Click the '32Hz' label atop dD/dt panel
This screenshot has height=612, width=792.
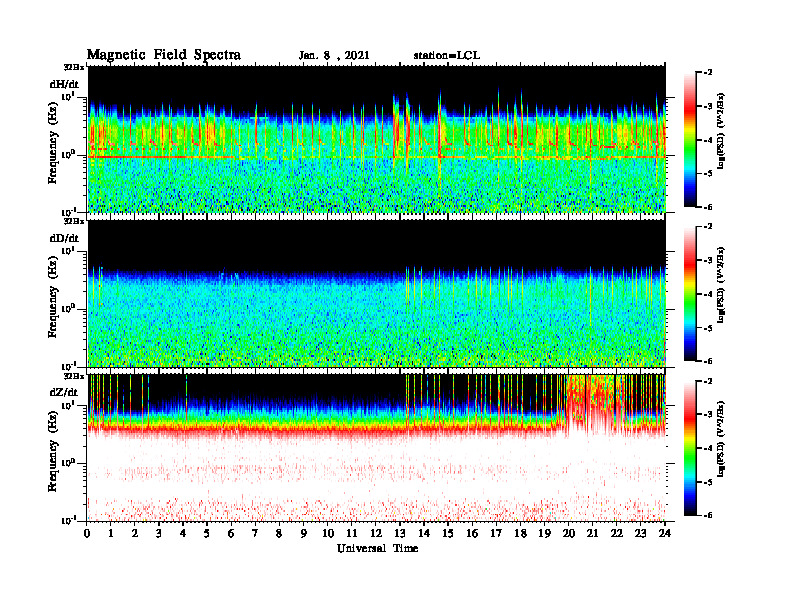[x=73, y=221]
